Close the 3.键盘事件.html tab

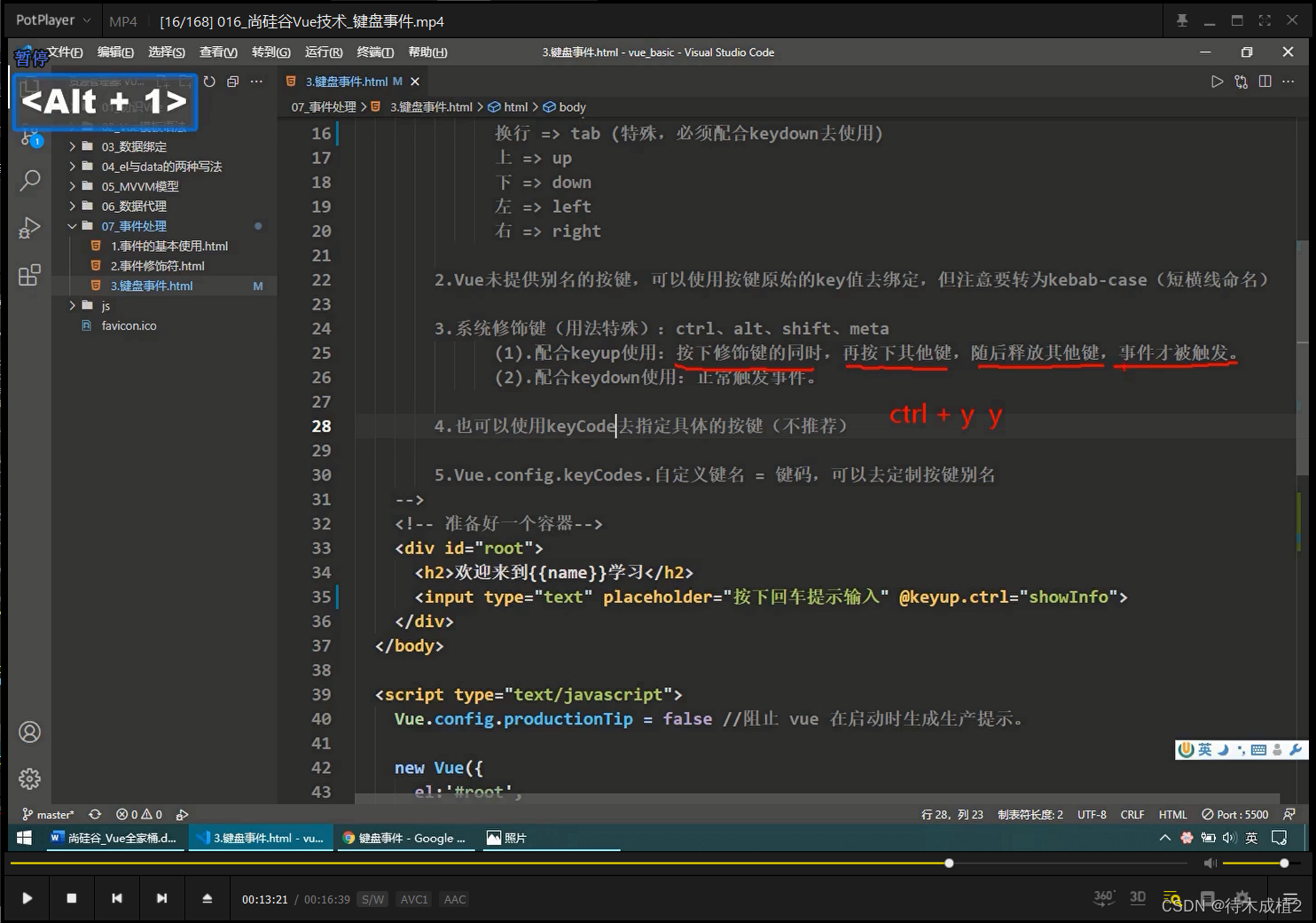point(415,82)
